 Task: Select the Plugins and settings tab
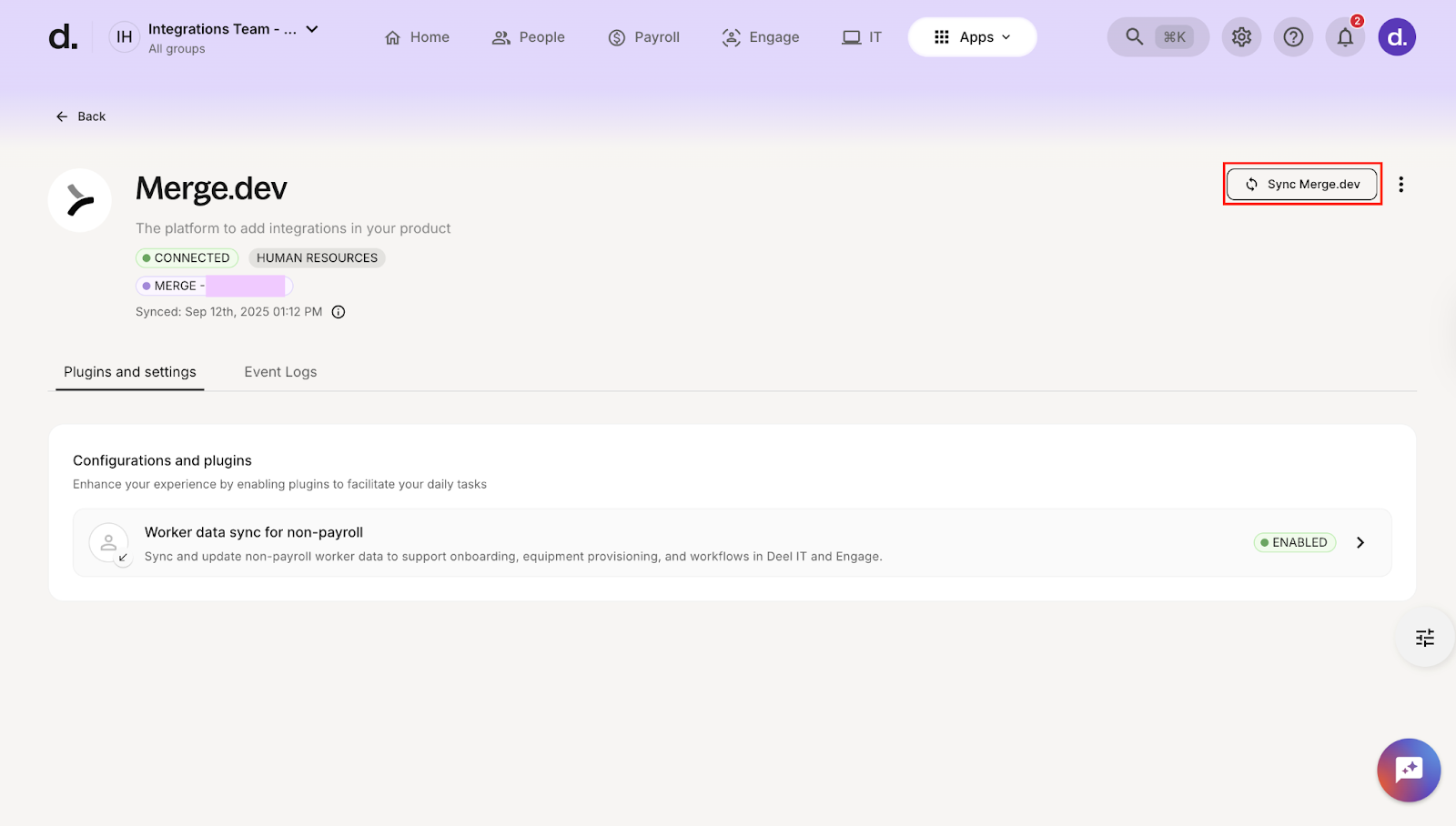[130, 372]
